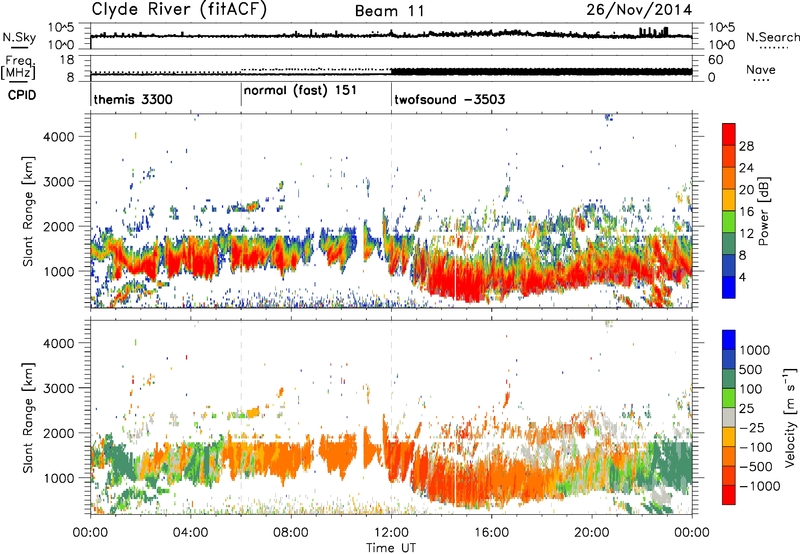This screenshot has height=554, width=800.
Task: Pick the red top segment of power colorbar
Action: (729, 135)
